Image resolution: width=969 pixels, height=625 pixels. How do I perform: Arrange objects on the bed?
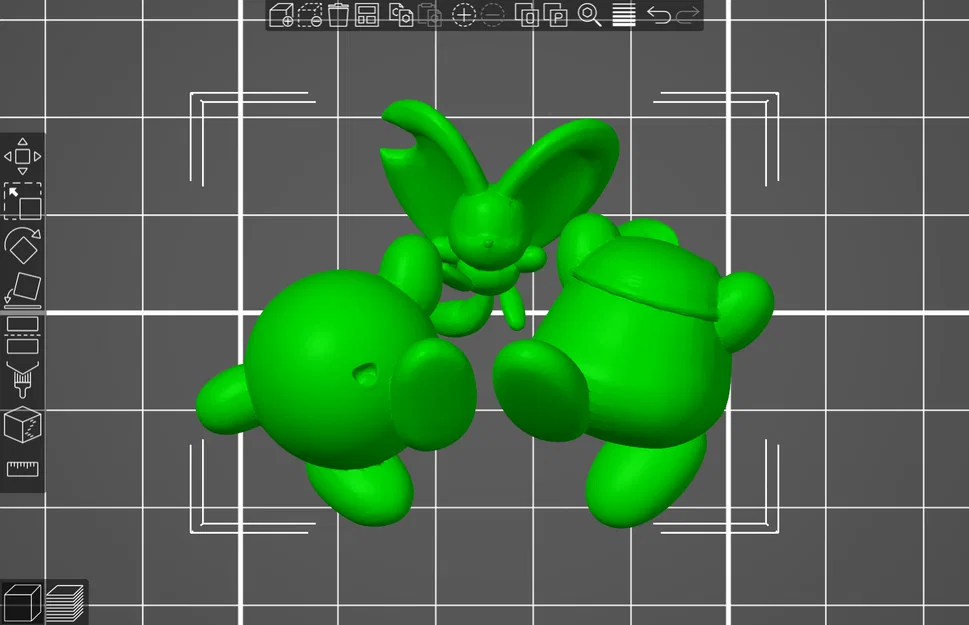pyautogui.click(x=367, y=15)
